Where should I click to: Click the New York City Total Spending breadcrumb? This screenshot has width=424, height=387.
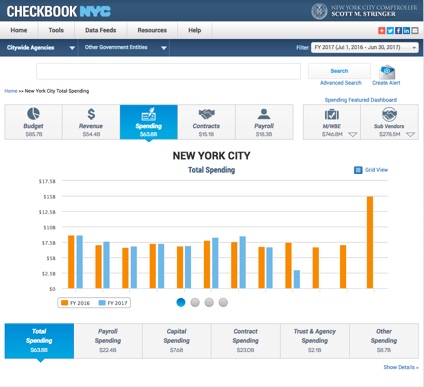click(x=57, y=91)
